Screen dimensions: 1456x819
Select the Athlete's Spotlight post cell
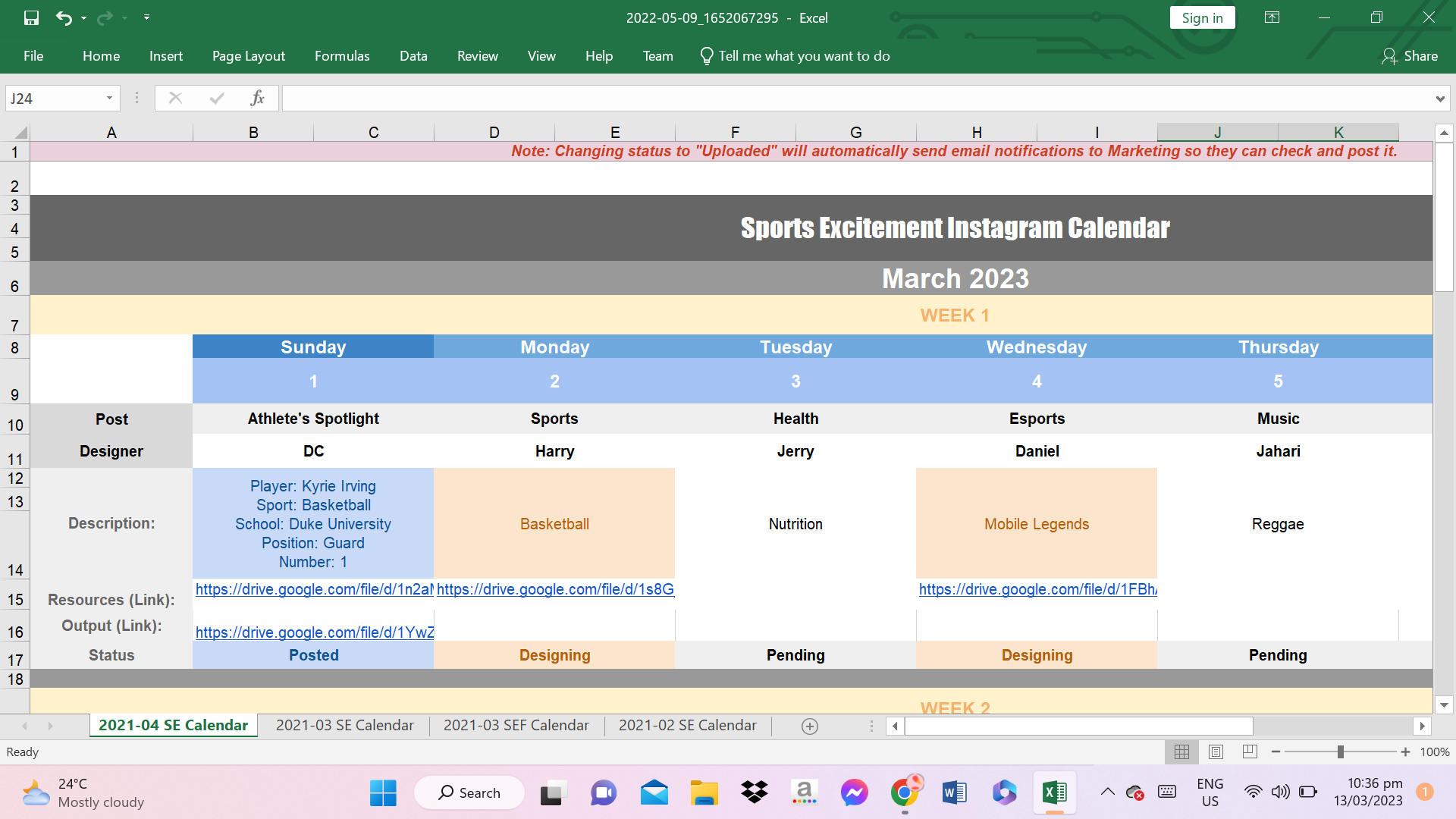pyautogui.click(x=313, y=419)
